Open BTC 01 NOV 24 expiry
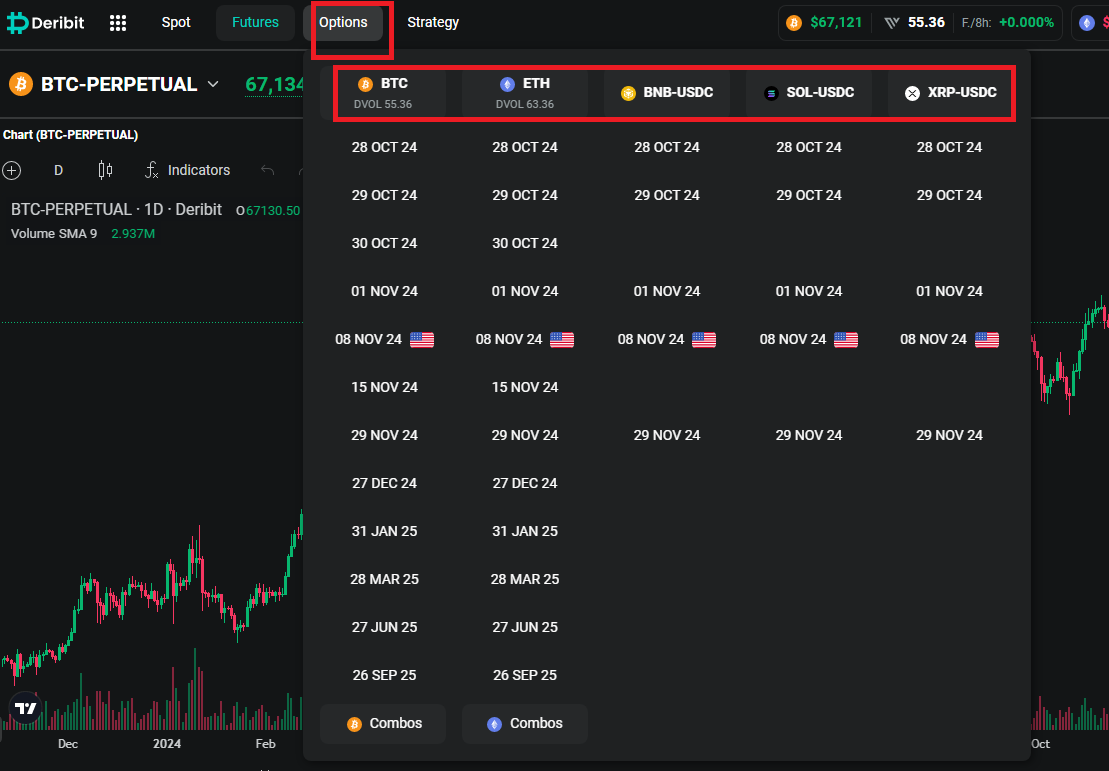1109x771 pixels. point(384,291)
